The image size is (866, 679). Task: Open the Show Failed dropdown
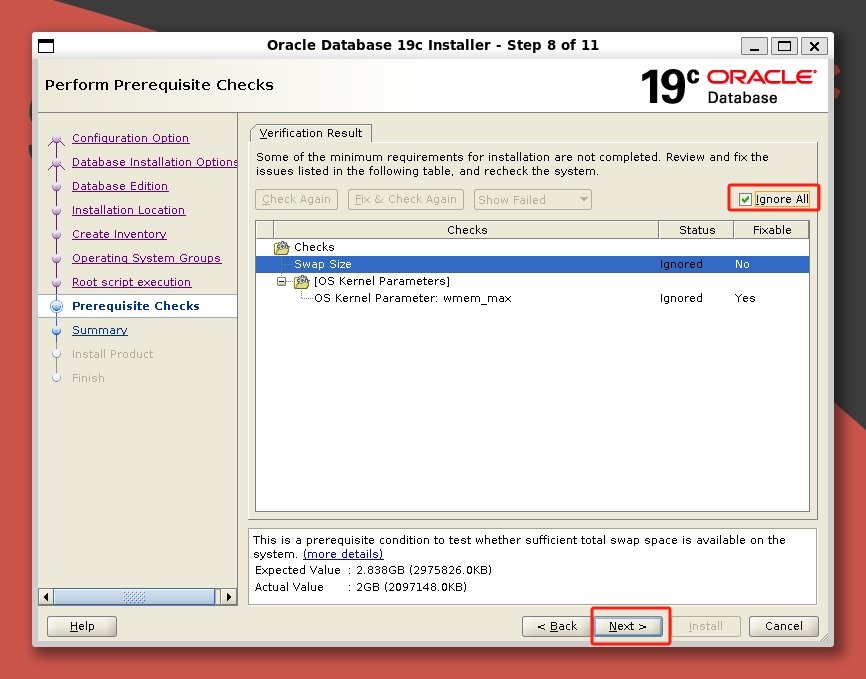tap(532, 200)
